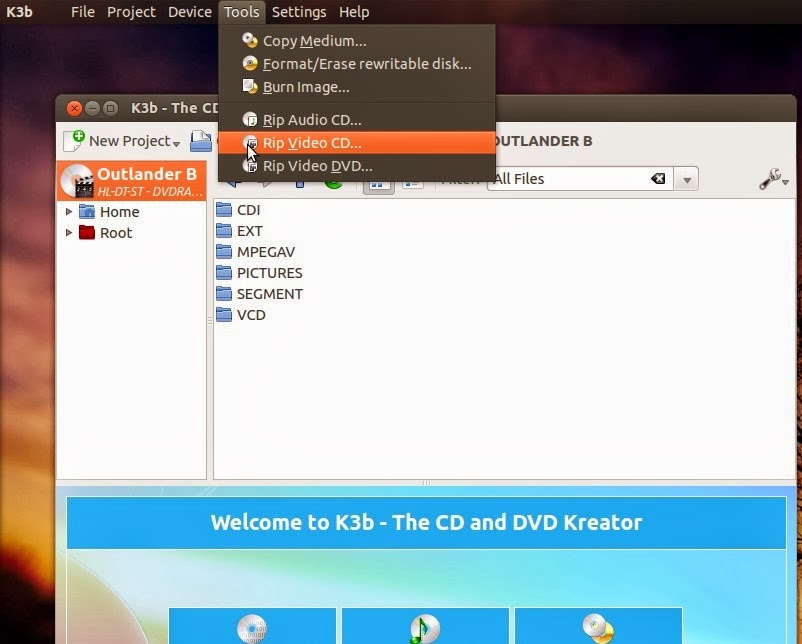This screenshot has width=802, height=644.
Task: Click the Rip Audio CD icon
Action: pos(250,119)
